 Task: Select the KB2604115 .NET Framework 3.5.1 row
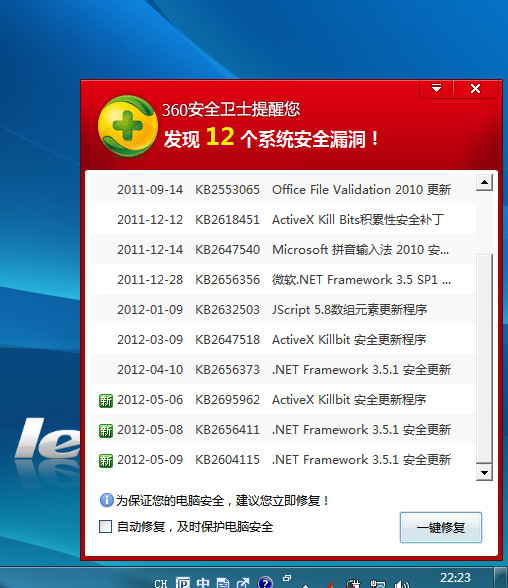pyautogui.click(x=282, y=459)
